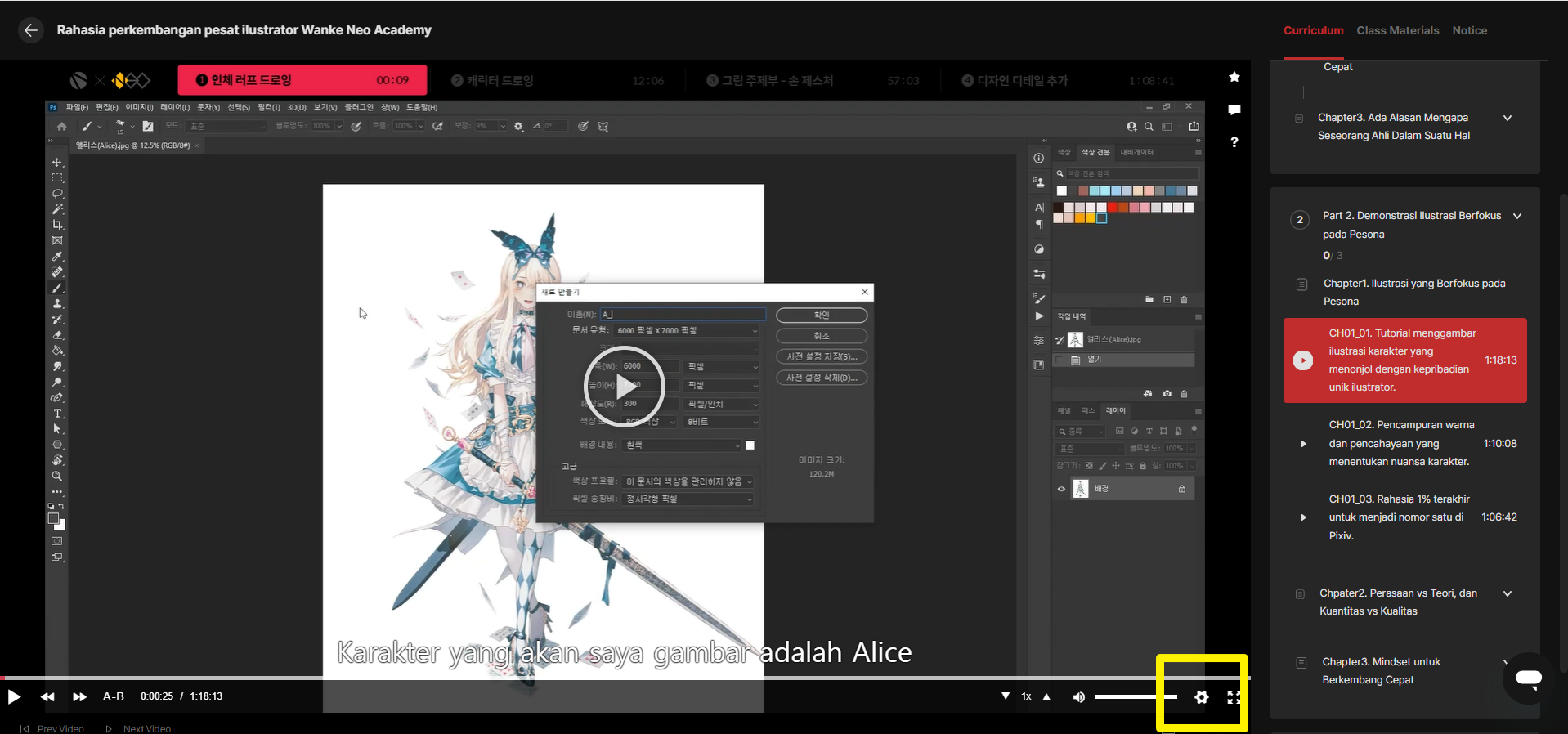Open comments with the speech bubble icon
1568x734 pixels.
pyautogui.click(x=1234, y=110)
